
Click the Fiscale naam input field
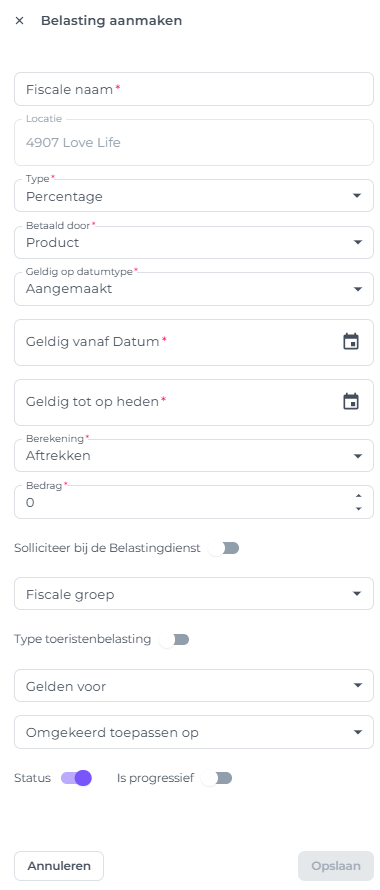[x=194, y=89]
